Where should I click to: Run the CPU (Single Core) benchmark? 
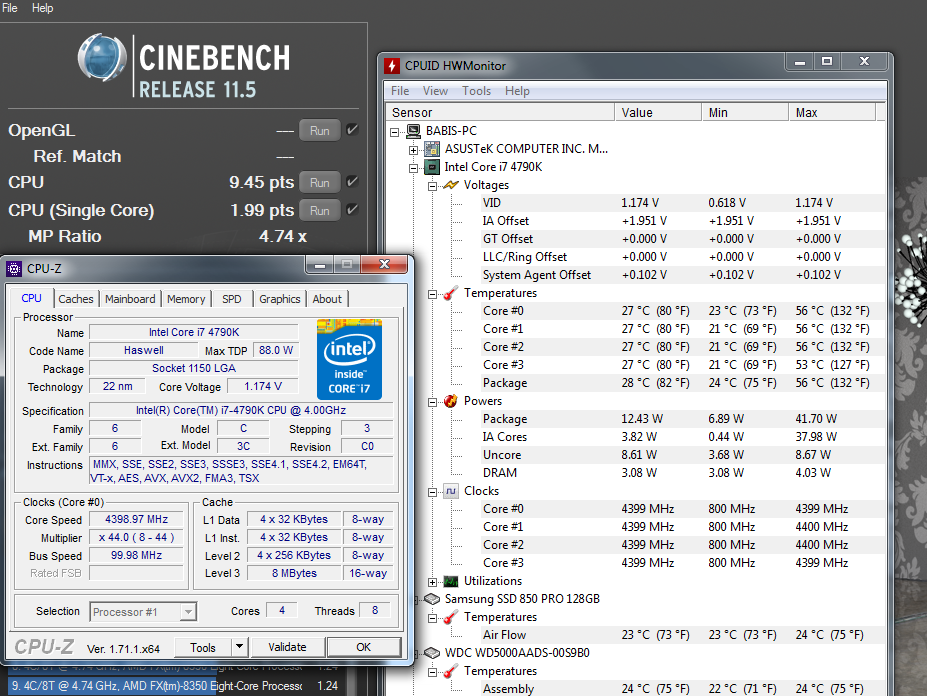[320, 211]
